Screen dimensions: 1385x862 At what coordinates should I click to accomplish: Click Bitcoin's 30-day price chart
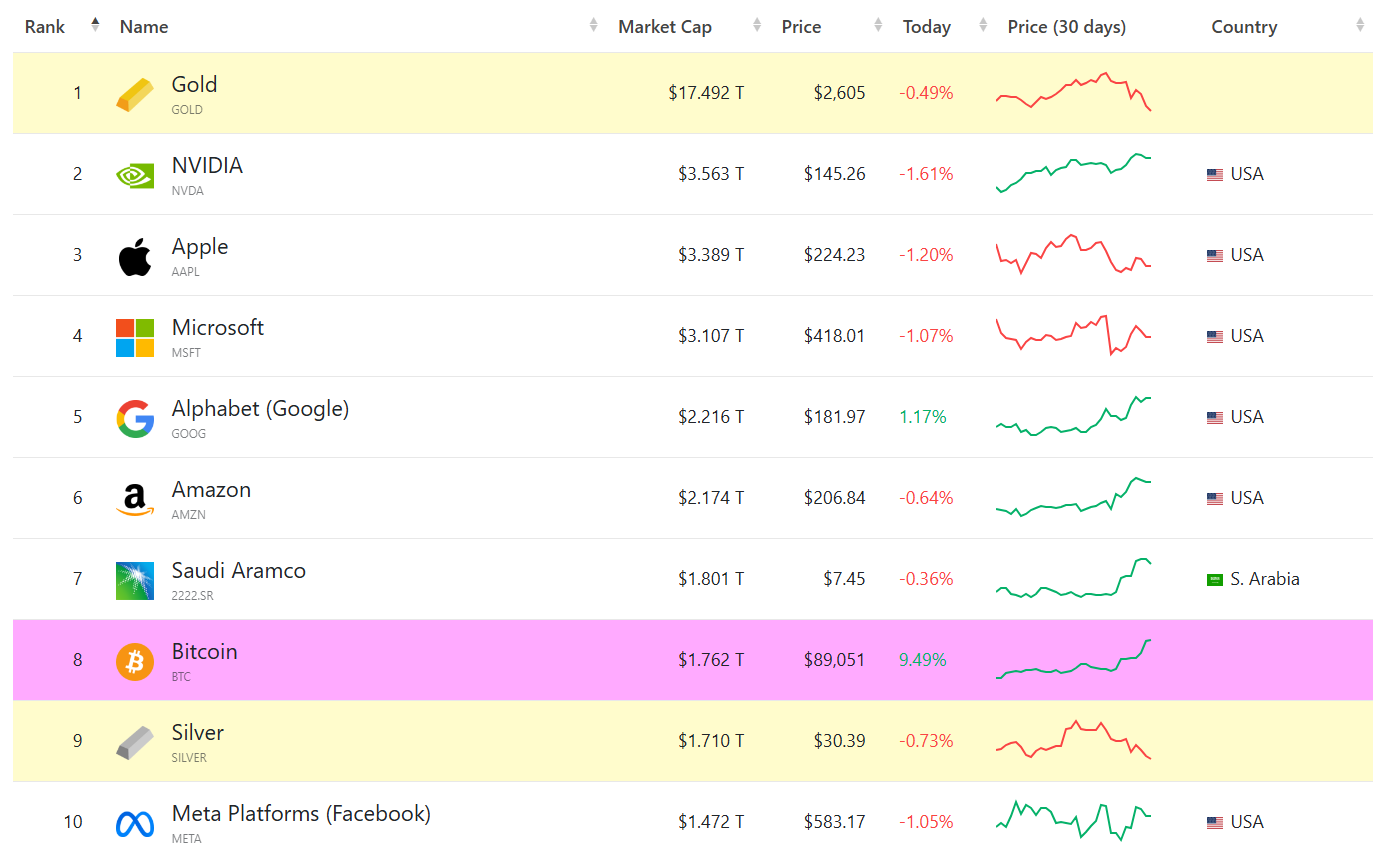tap(1073, 659)
